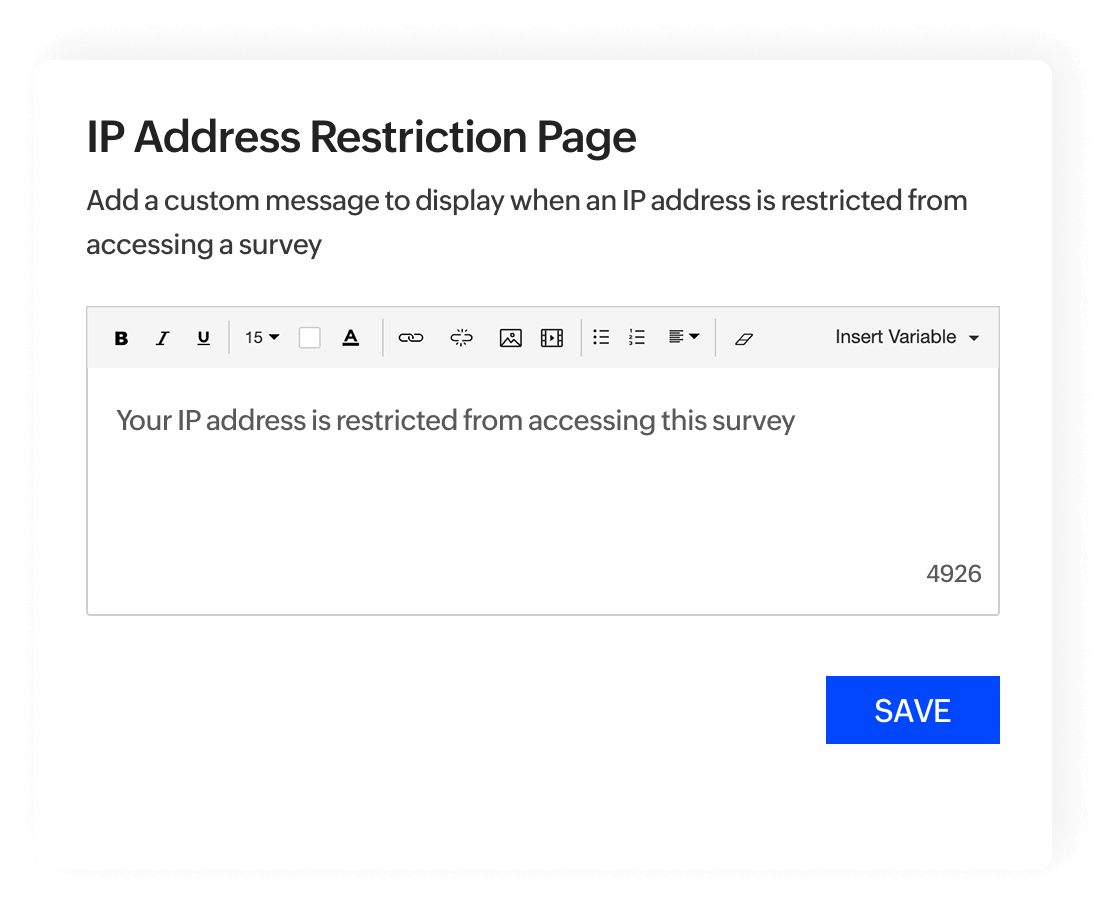The image size is (1114, 906).
Task: Open the font size dropdown
Action: pos(260,338)
